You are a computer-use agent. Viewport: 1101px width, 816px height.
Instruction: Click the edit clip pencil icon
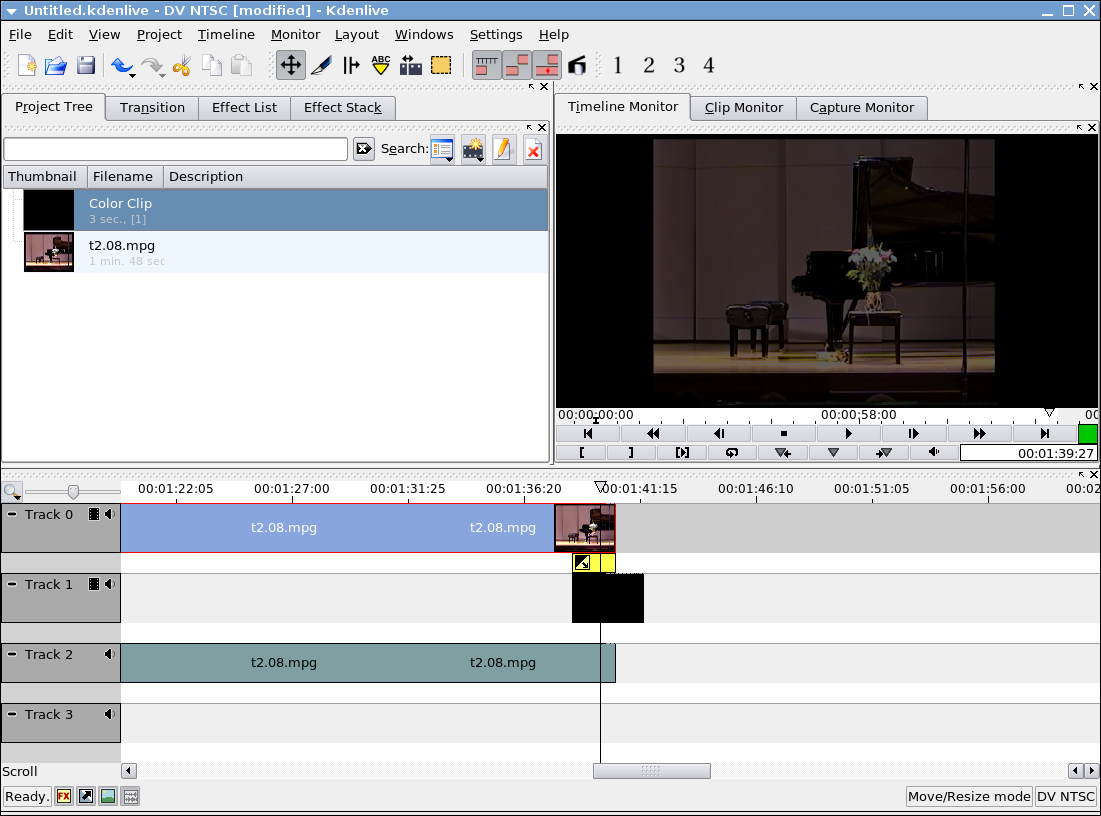coord(503,150)
